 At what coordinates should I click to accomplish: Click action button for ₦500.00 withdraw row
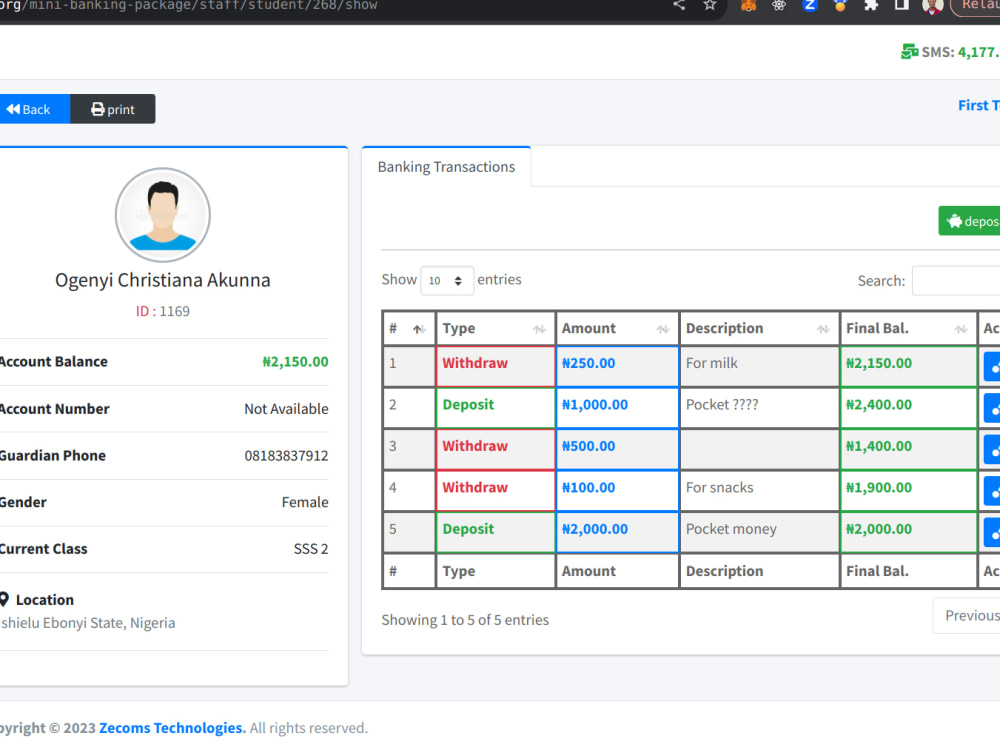tap(992, 450)
